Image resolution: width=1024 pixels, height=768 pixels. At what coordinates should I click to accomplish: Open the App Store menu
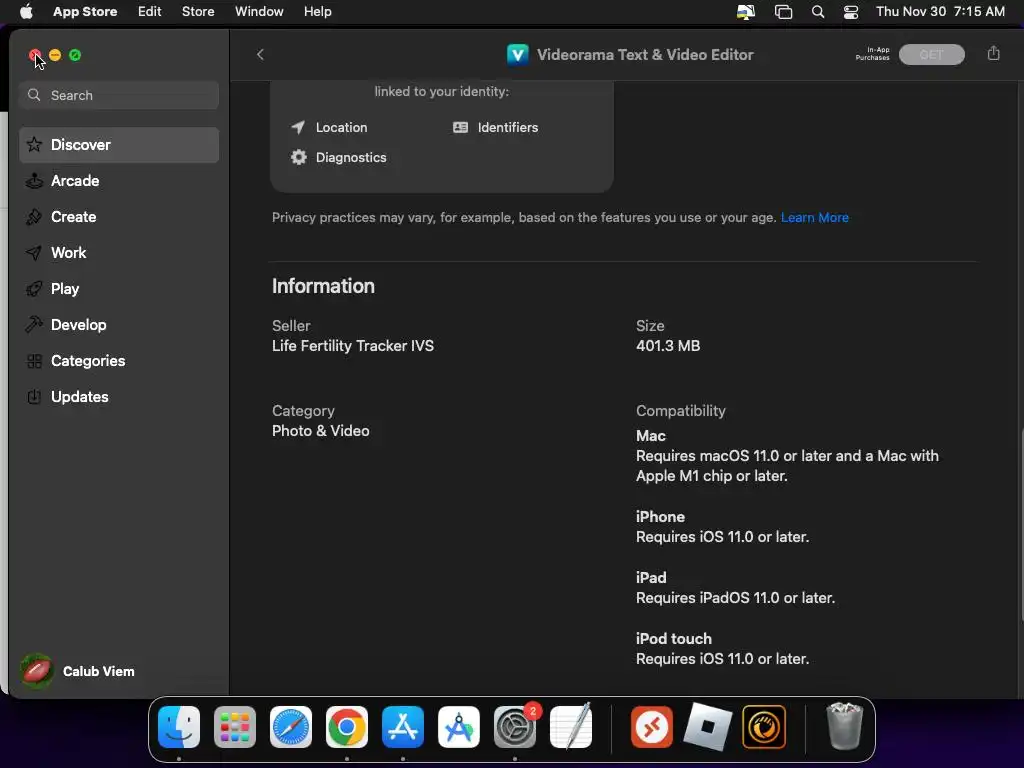tap(85, 11)
